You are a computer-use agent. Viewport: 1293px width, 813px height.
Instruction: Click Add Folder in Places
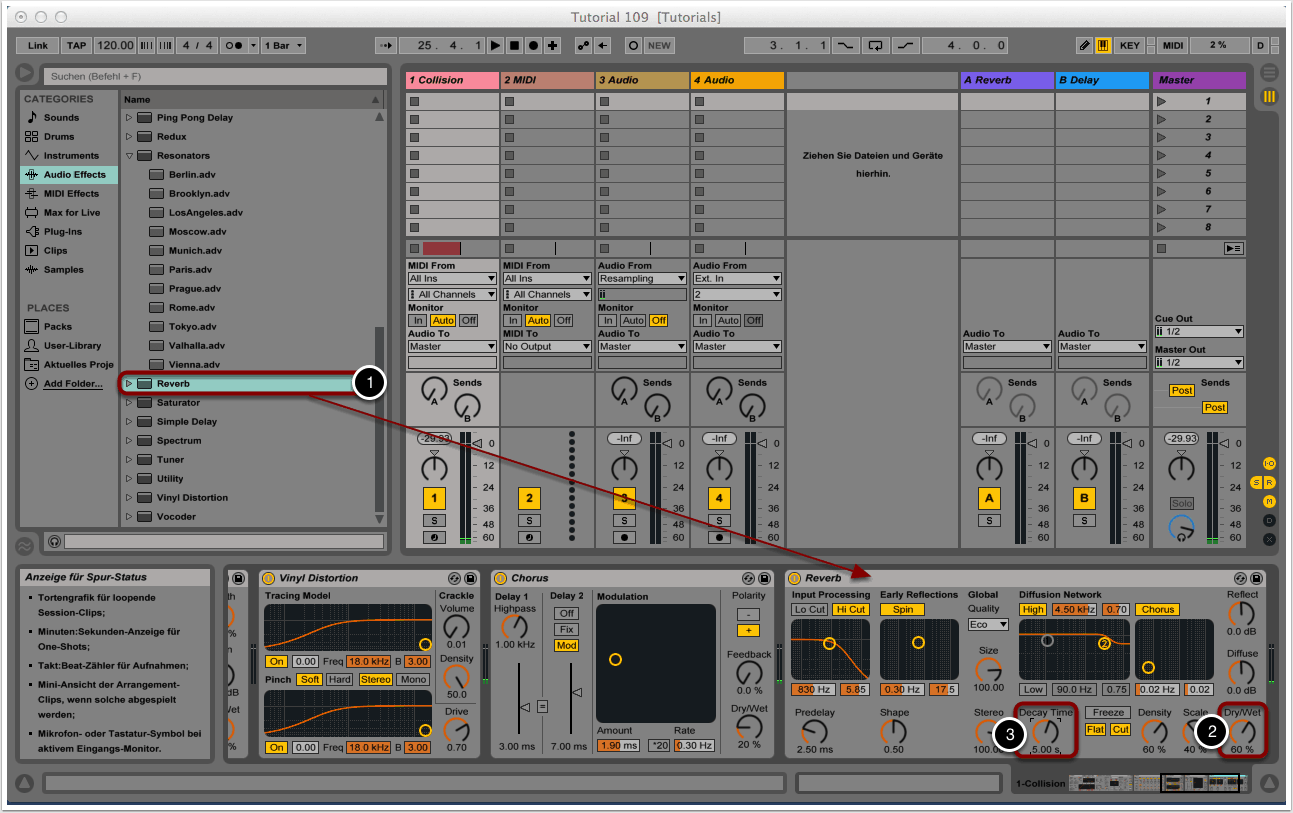[x=72, y=384]
